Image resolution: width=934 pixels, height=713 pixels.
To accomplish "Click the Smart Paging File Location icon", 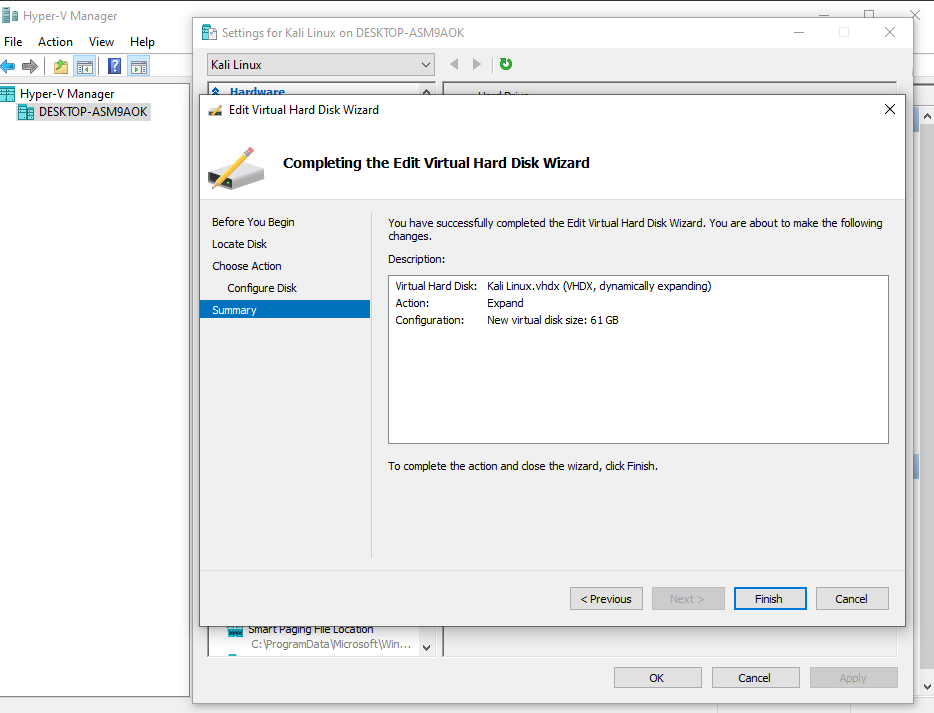I will click(235, 630).
